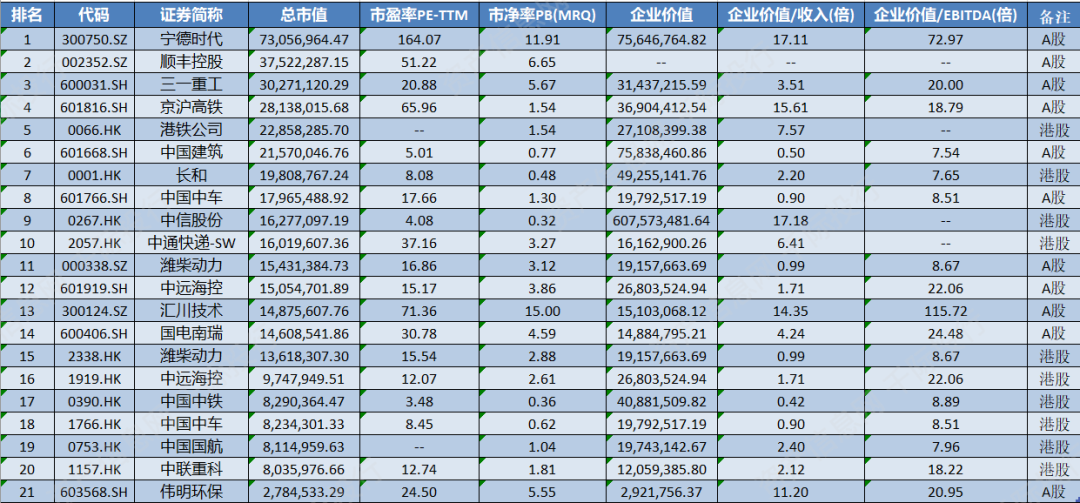Screen dimensions: 1080x503
Task: Select code cell 601766.SH
Action: click(94, 198)
